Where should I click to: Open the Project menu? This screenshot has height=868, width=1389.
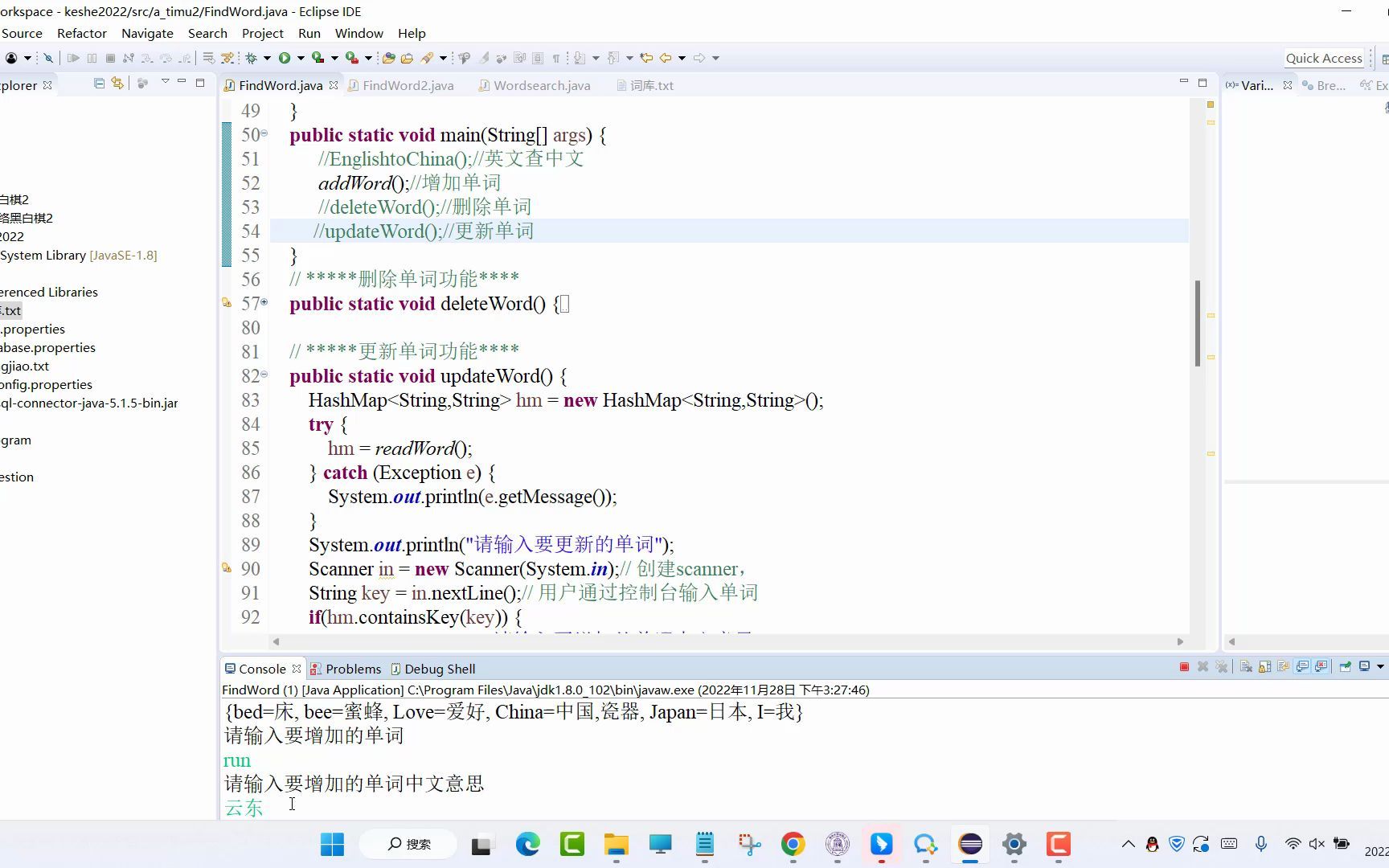[263, 34]
